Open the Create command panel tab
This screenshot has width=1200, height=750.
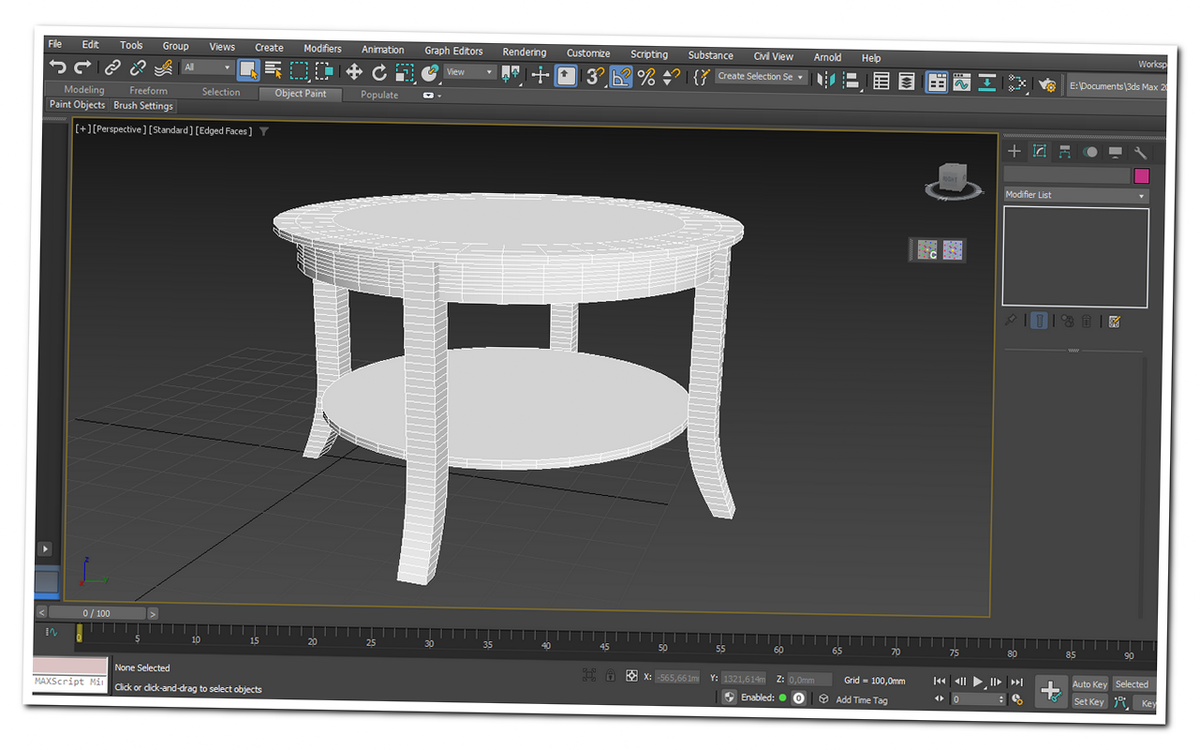pos(1014,151)
